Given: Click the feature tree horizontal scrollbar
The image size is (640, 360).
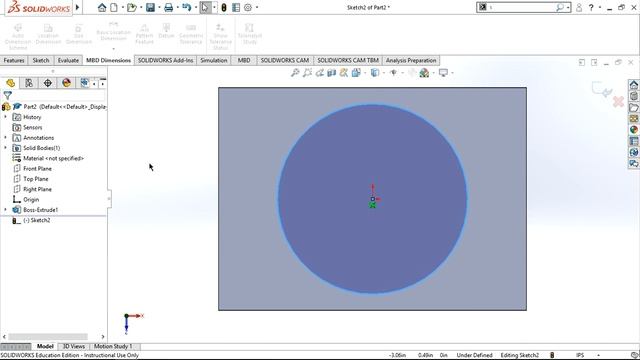Looking at the screenshot, I should (48, 337).
